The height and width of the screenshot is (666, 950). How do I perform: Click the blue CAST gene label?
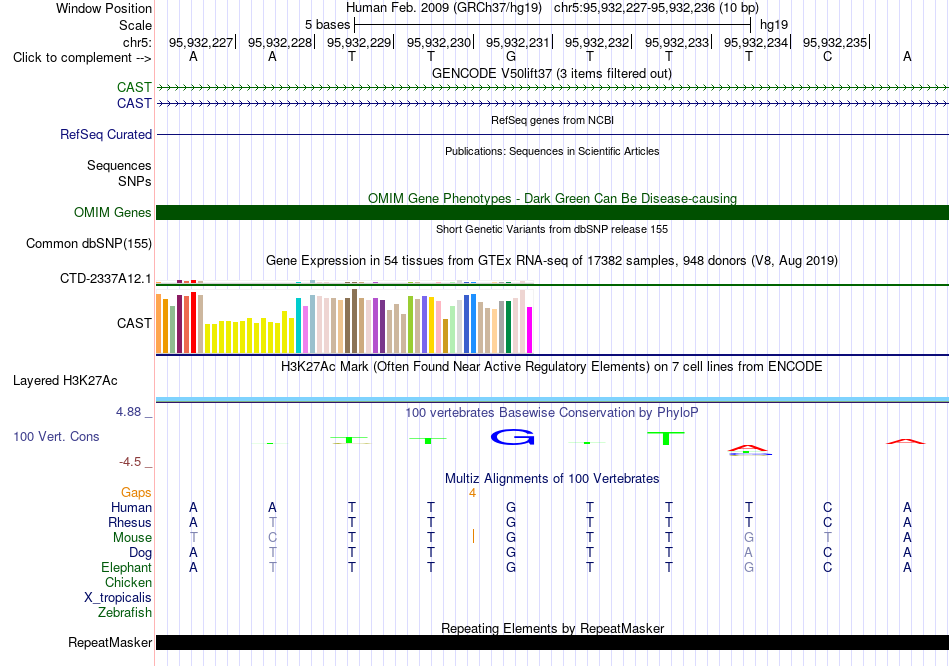134,104
